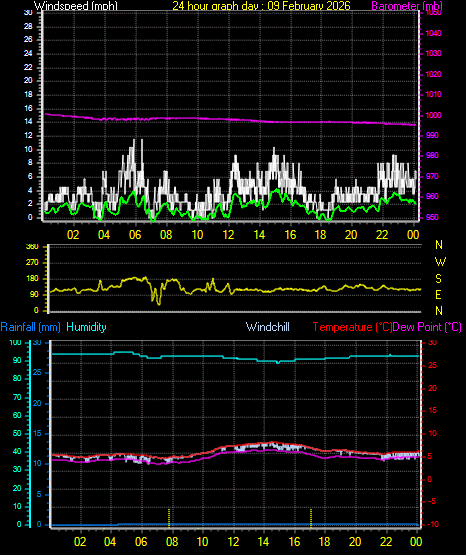The image size is (466, 555).
Task: Click the 24 windspeed axis value
Action: click(28, 53)
